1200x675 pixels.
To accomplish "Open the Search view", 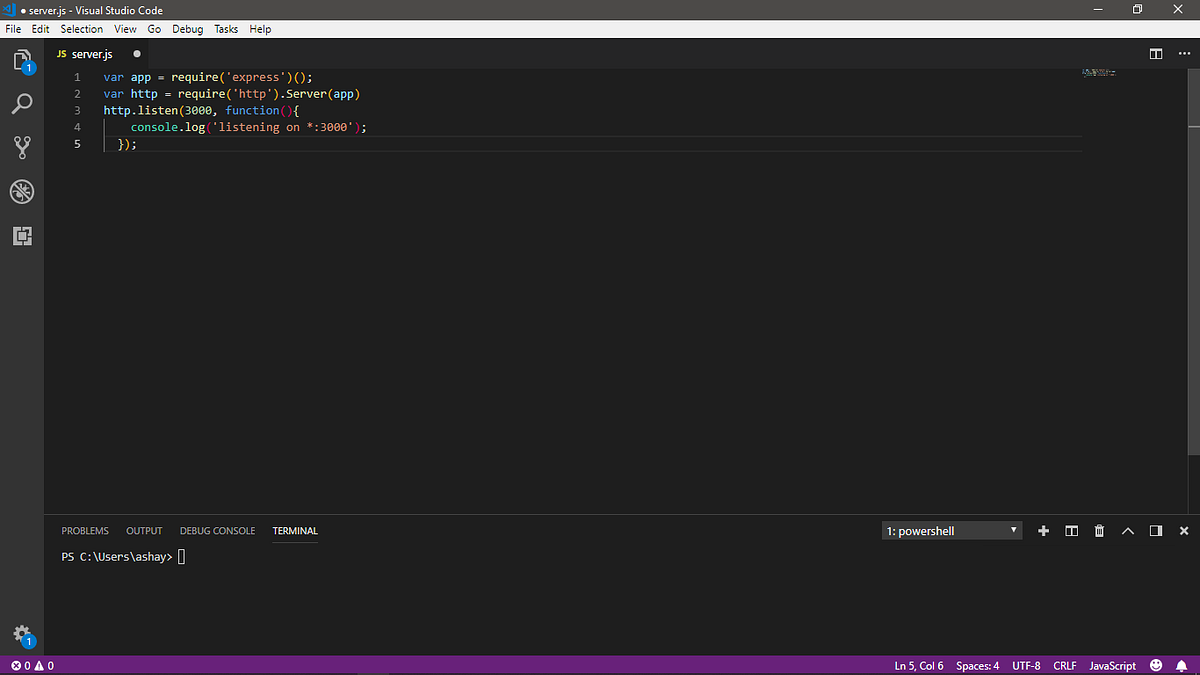I will pos(22,103).
